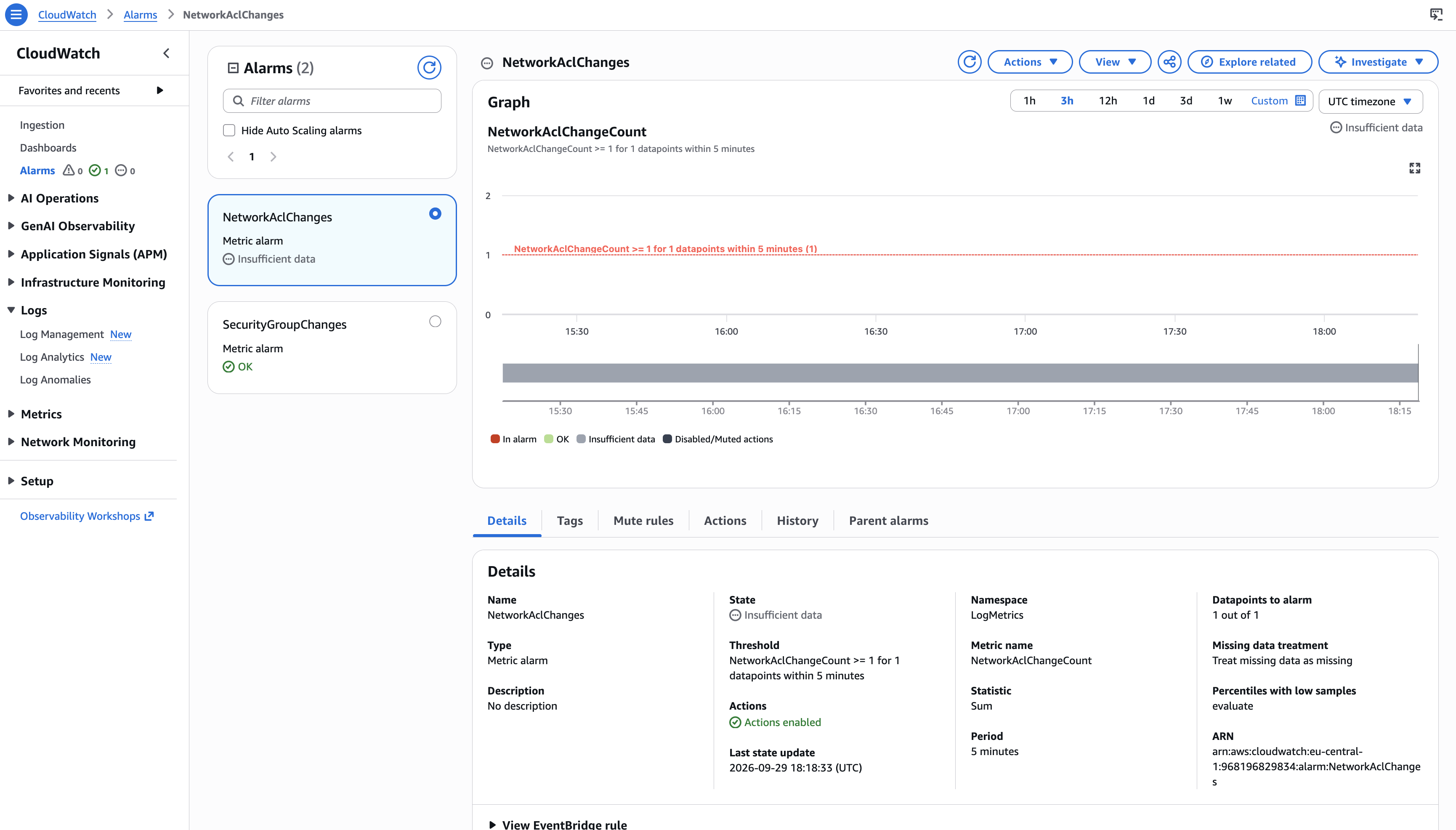Click the Explore related button
1456x830 pixels.
[1249, 62]
